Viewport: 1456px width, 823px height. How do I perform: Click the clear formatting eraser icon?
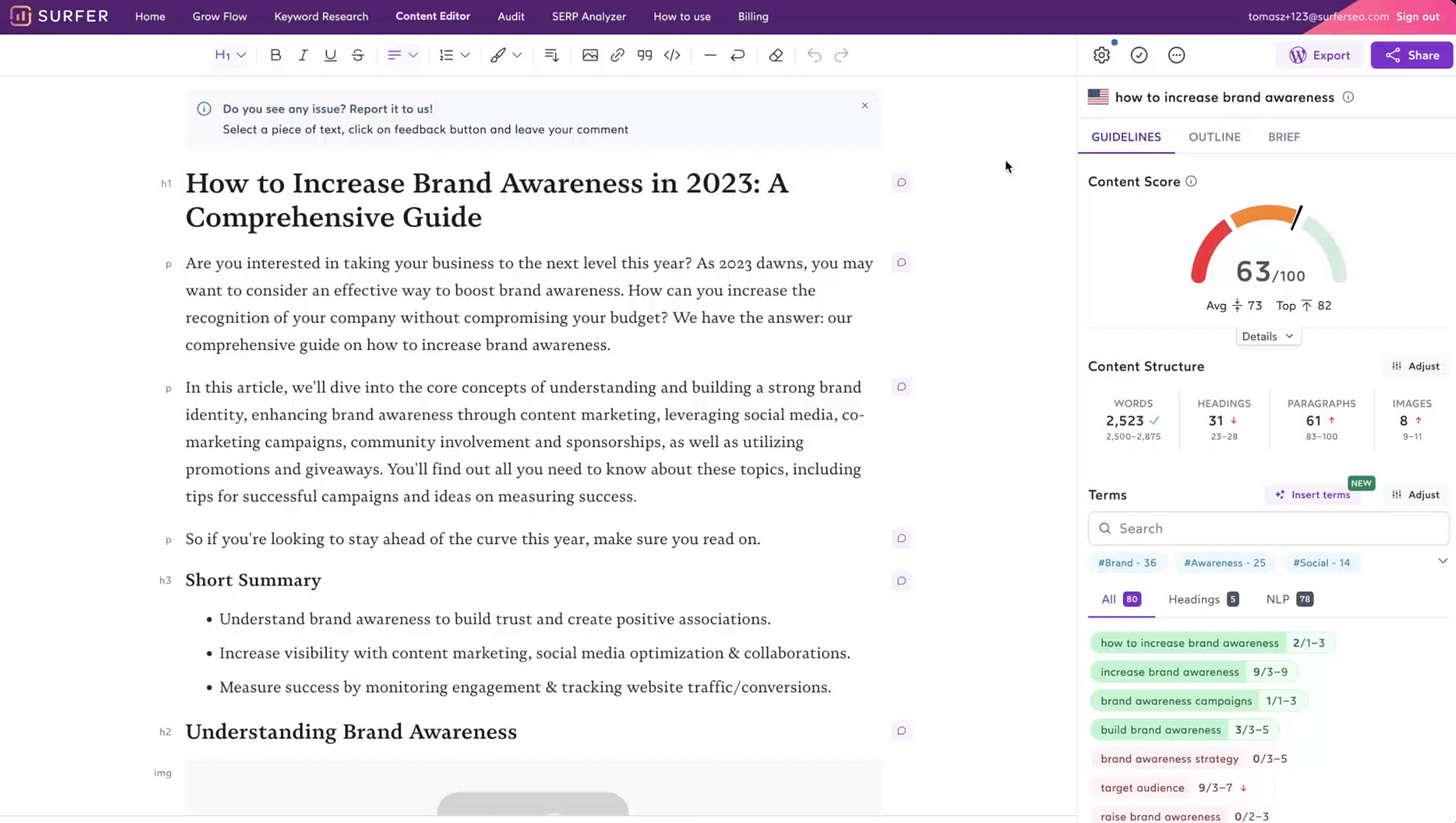pyautogui.click(x=775, y=55)
